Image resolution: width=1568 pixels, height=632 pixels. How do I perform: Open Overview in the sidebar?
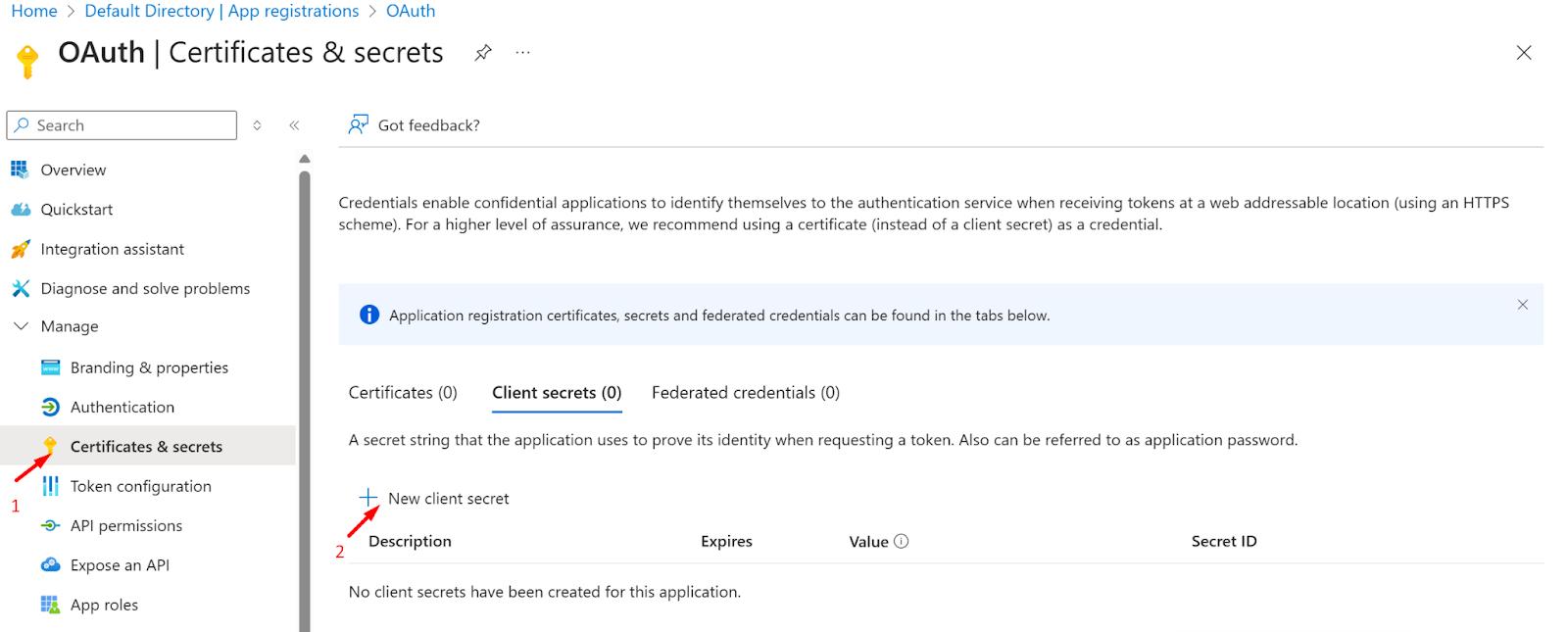(x=73, y=170)
